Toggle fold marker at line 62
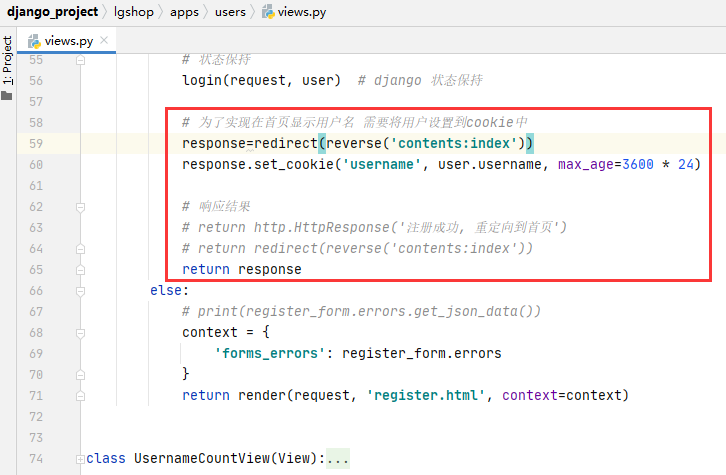This screenshot has width=726, height=475. [81, 207]
